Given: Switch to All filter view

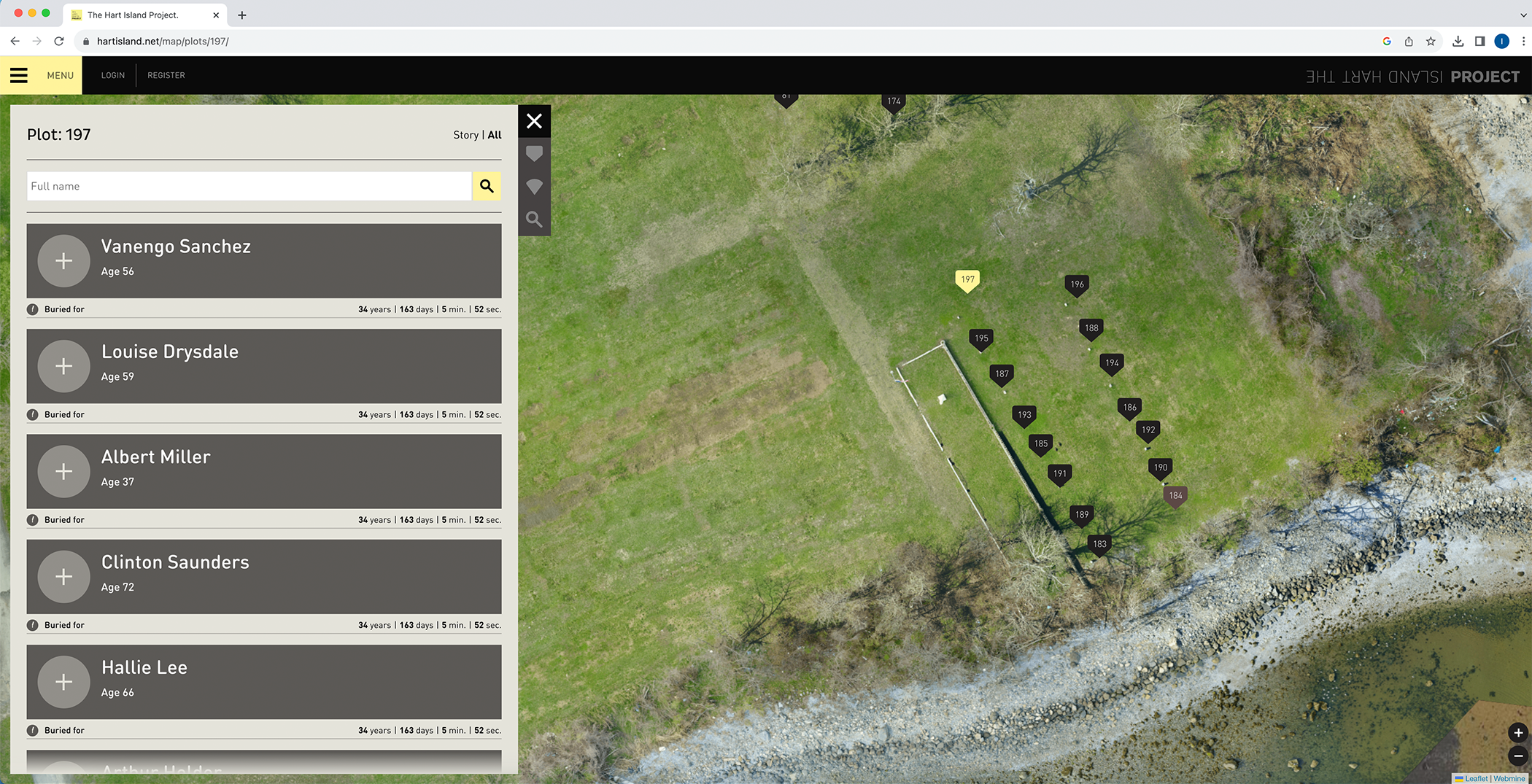Looking at the screenshot, I should pyautogui.click(x=495, y=135).
